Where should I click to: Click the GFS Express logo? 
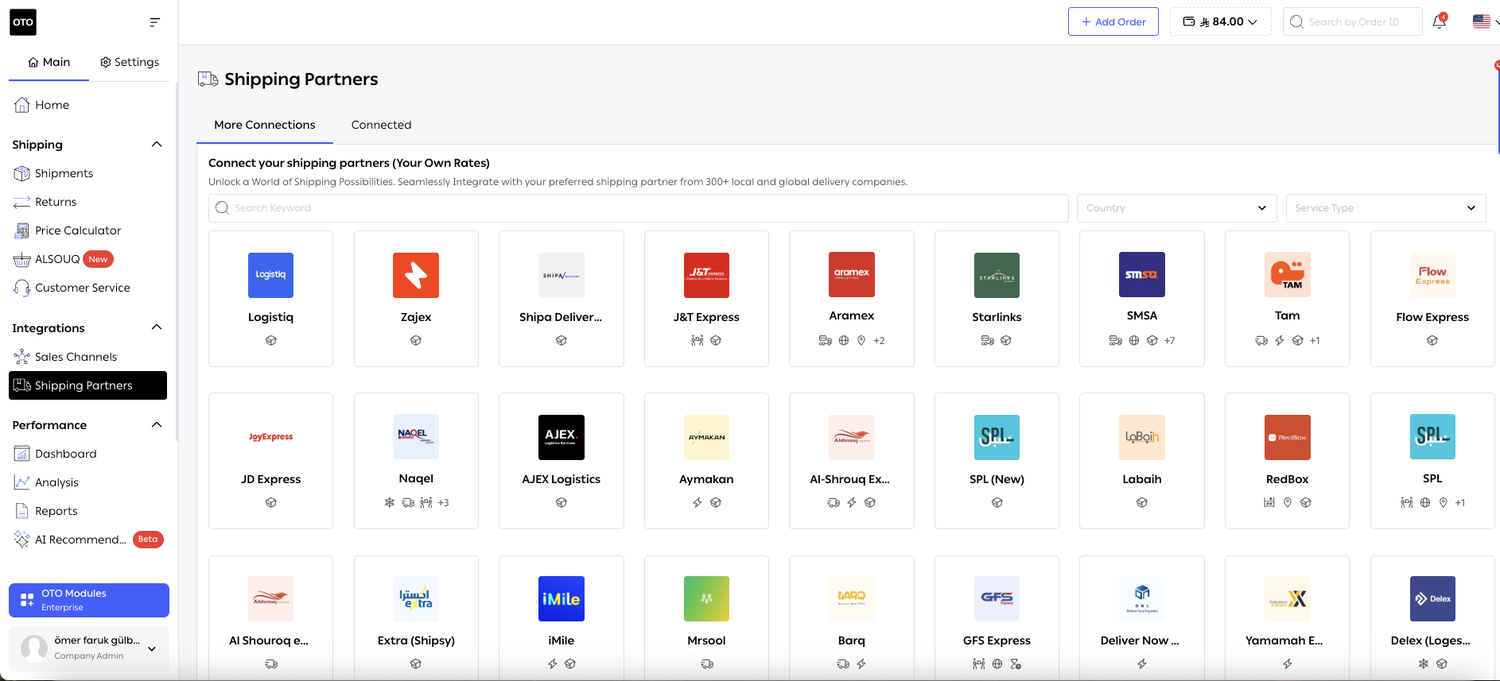tap(997, 599)
